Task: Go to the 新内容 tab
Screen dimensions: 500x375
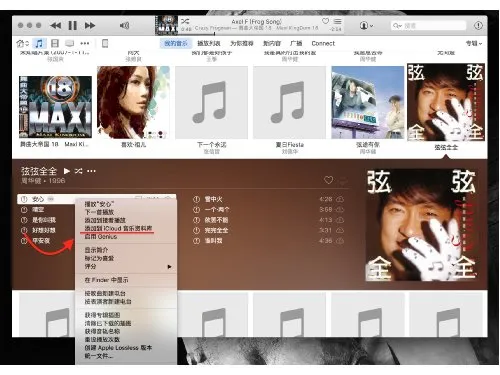Action: tap(272, 43)
